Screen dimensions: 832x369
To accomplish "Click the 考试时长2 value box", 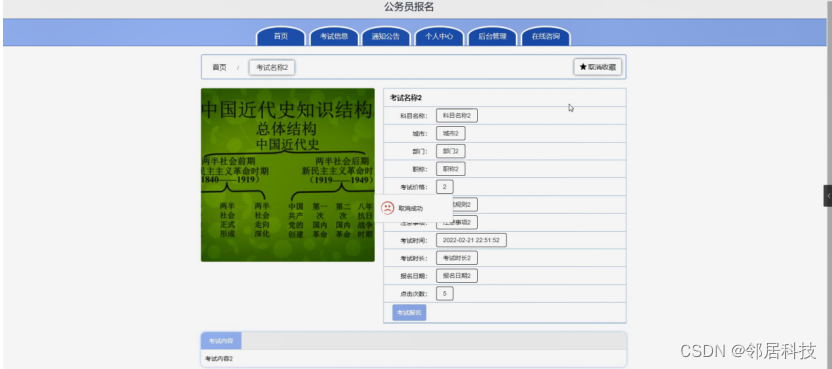I will click(457, 258).
